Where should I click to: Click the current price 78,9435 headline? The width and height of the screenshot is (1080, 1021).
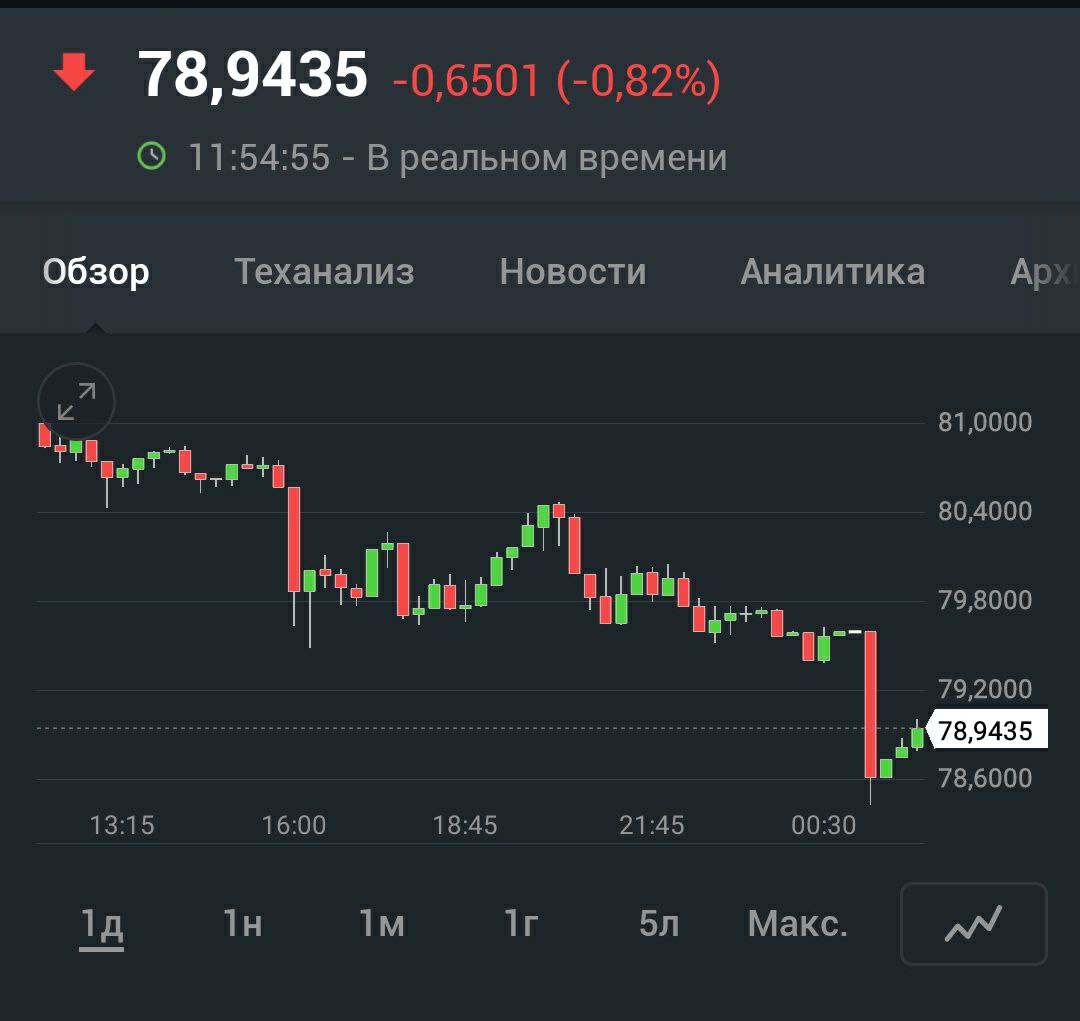tap(253, 75)
